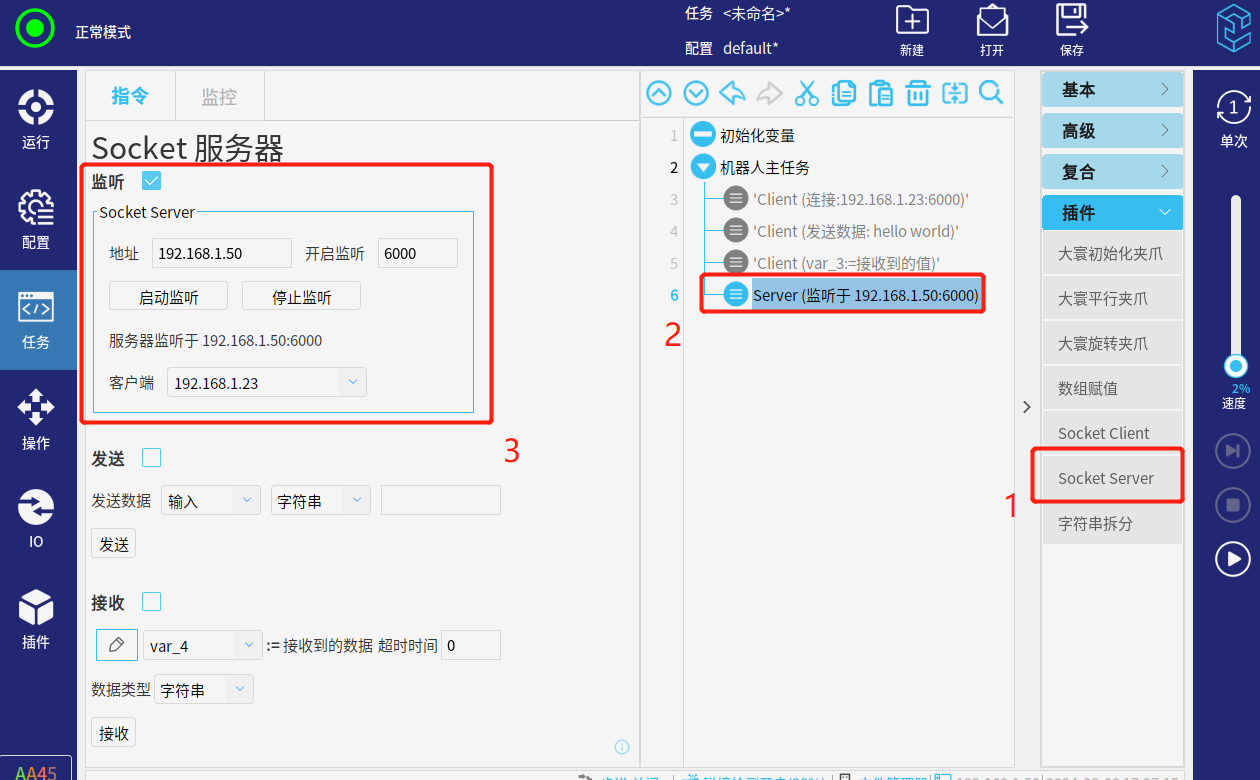Screen dimensions: 1260x780
Task: Click the Save task icon
Action: (1071, 30)
